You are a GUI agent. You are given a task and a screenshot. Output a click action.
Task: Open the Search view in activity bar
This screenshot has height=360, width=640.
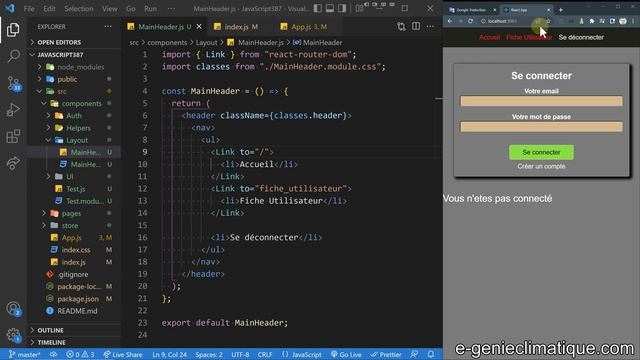pyautogui.click(x=13, y=56)
